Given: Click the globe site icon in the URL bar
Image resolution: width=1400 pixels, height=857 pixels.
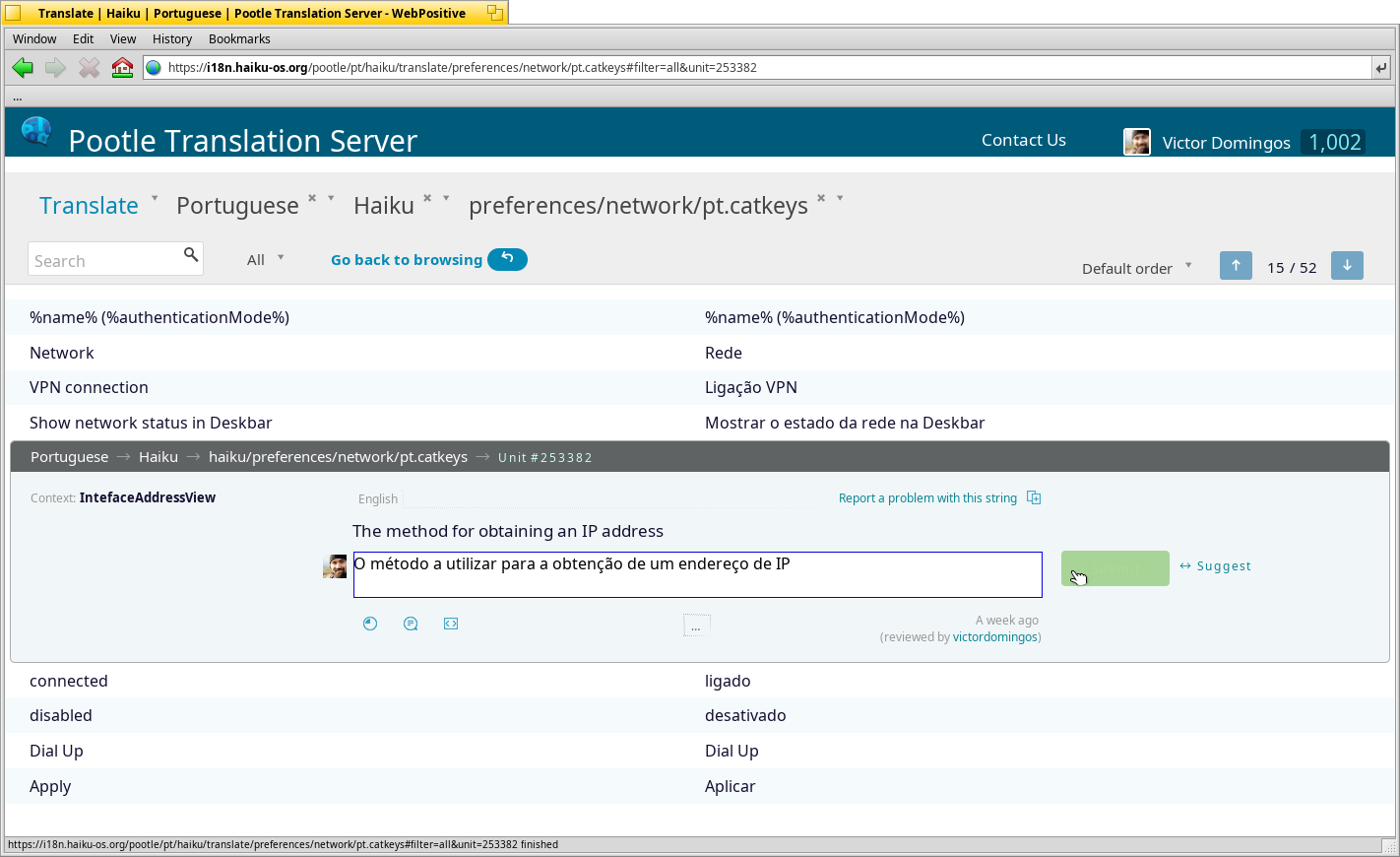Looking at the screenshot, I should click(154, 68).
